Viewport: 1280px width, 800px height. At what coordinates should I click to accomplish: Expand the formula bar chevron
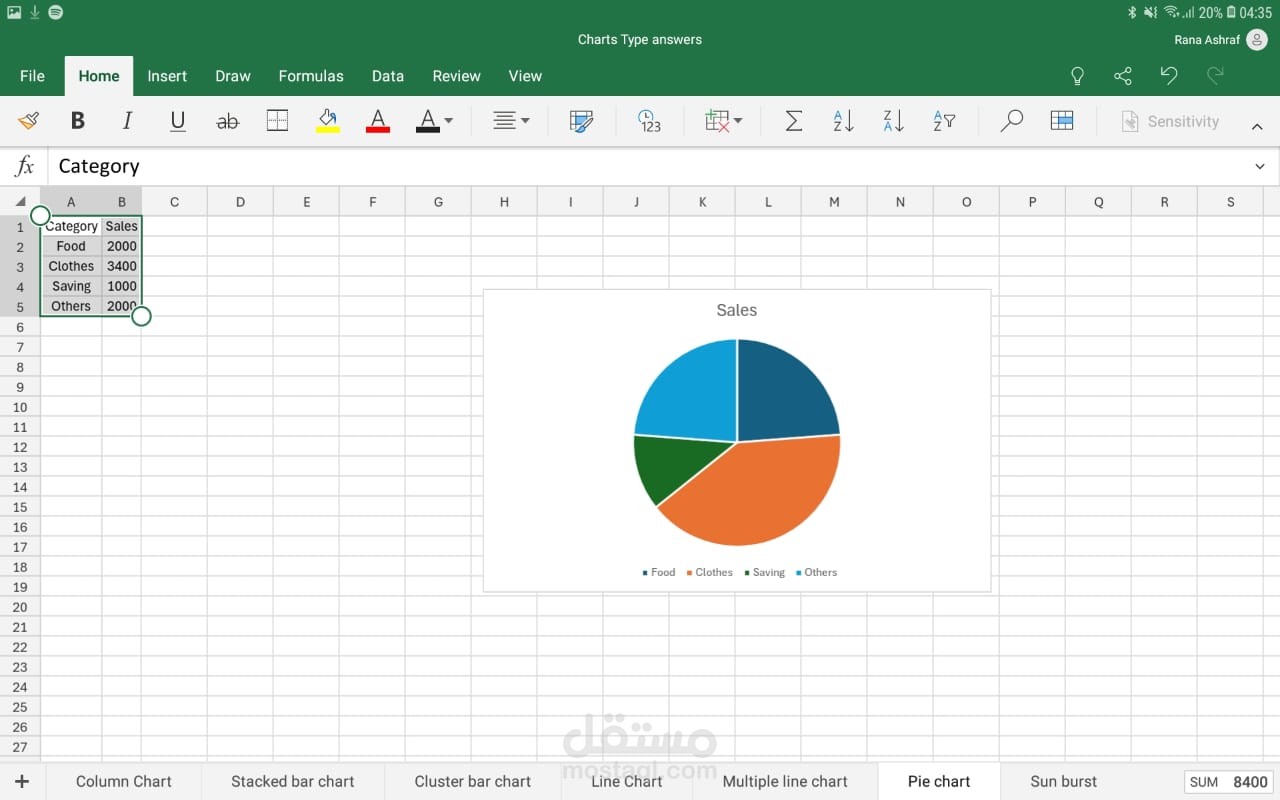click(1259, 166)
